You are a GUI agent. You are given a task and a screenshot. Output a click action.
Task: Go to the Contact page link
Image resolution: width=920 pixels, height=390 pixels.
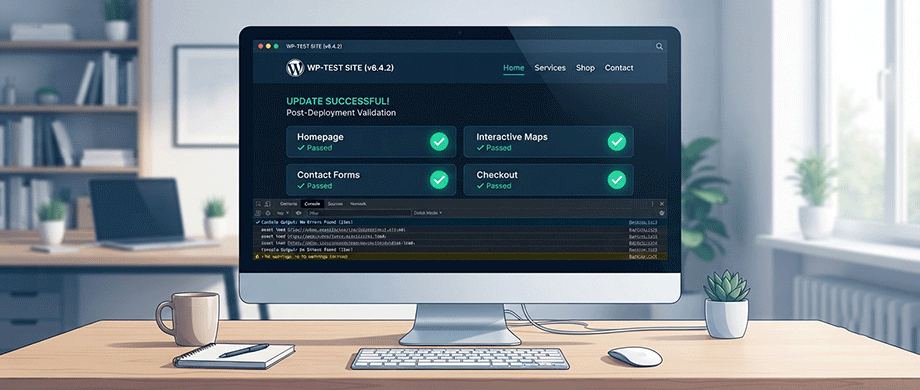[619, 68]
